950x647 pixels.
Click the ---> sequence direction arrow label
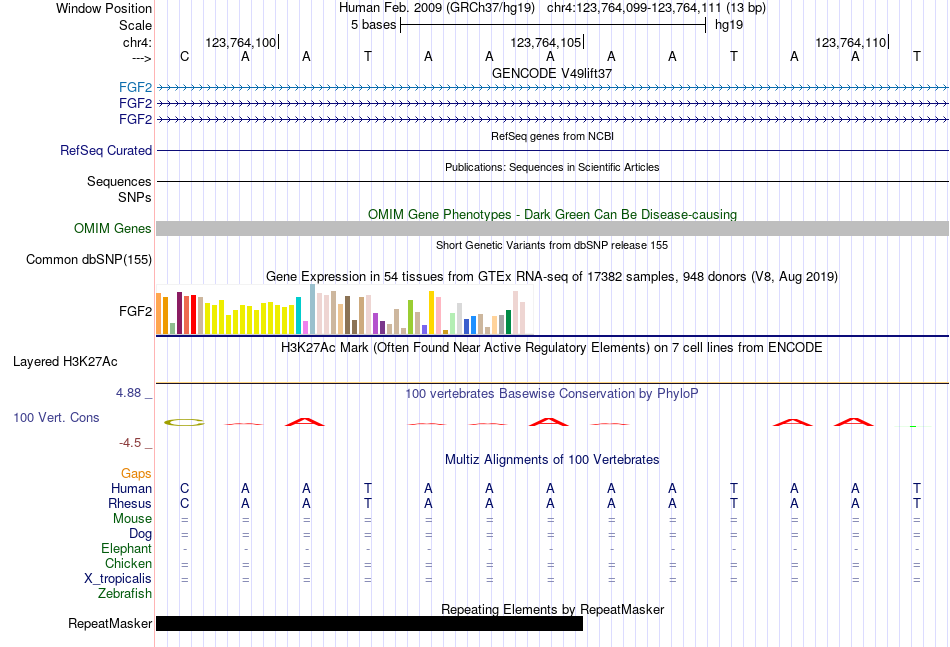pyautogui.click(x=142, y=58)
